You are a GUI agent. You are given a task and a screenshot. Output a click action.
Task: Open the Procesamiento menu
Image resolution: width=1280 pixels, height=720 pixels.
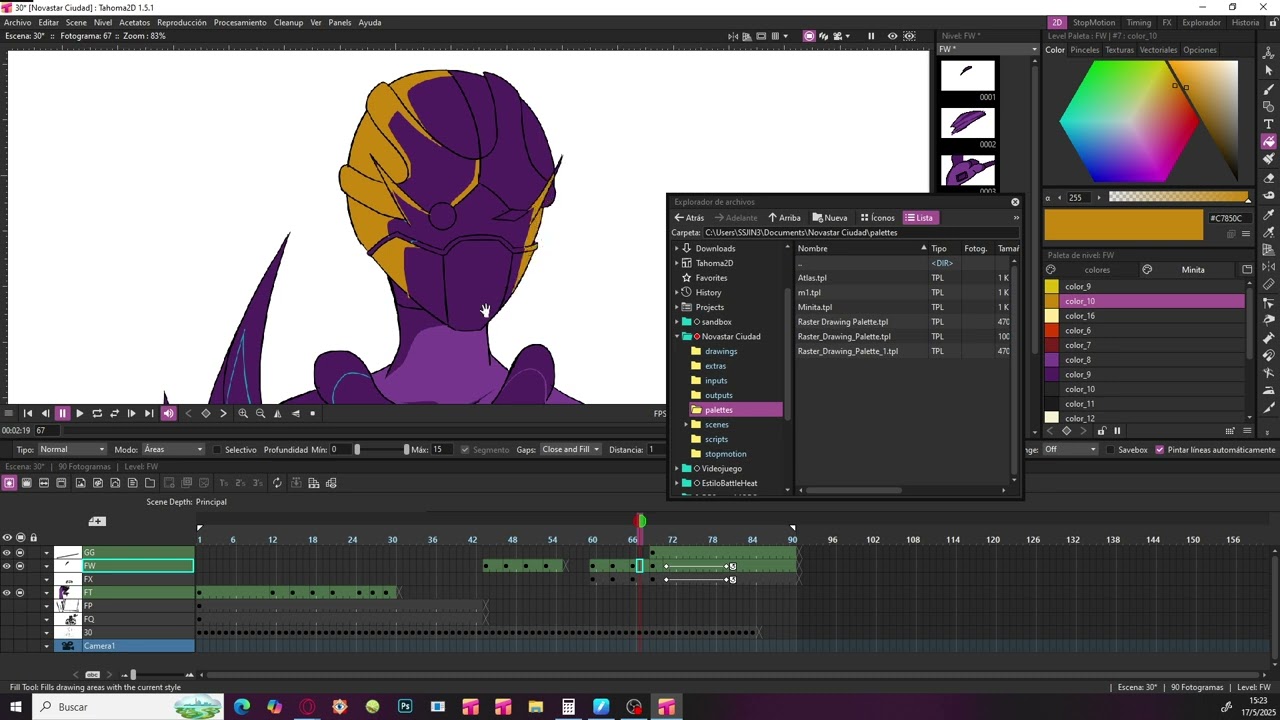[x=240, y=22]
